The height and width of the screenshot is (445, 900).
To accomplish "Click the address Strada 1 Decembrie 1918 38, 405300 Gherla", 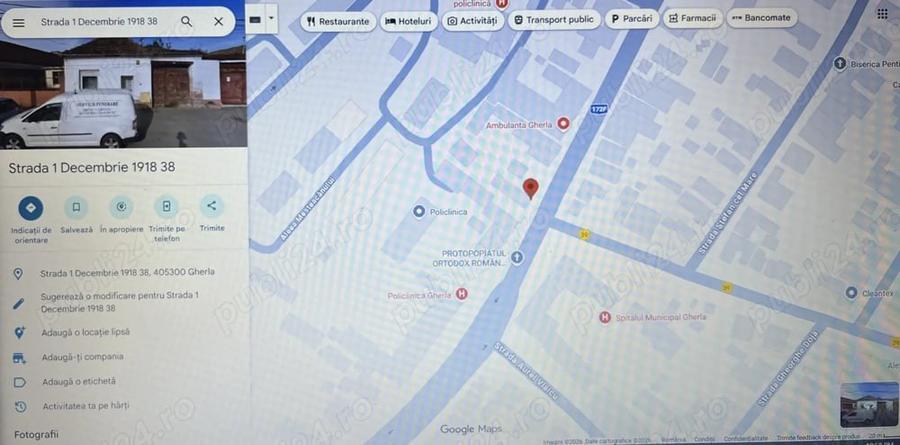I will coord(127,273).
